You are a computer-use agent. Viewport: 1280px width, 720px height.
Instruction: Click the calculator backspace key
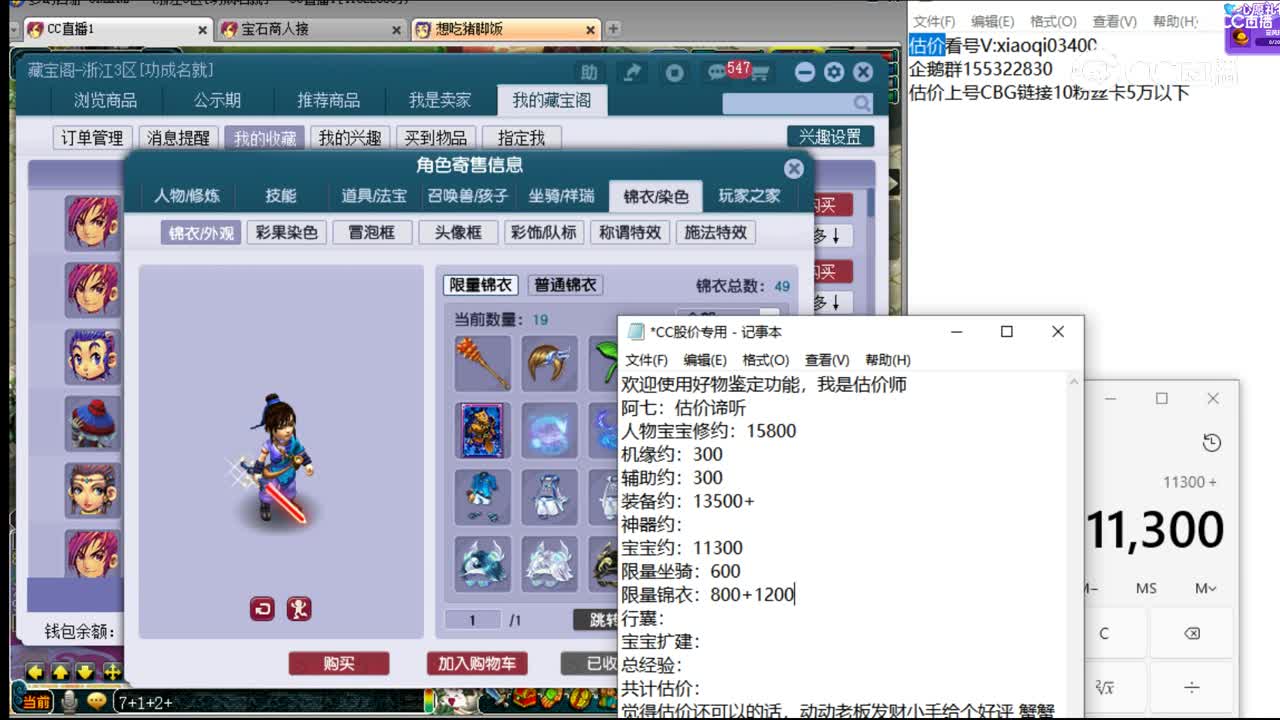[1191, 633]
